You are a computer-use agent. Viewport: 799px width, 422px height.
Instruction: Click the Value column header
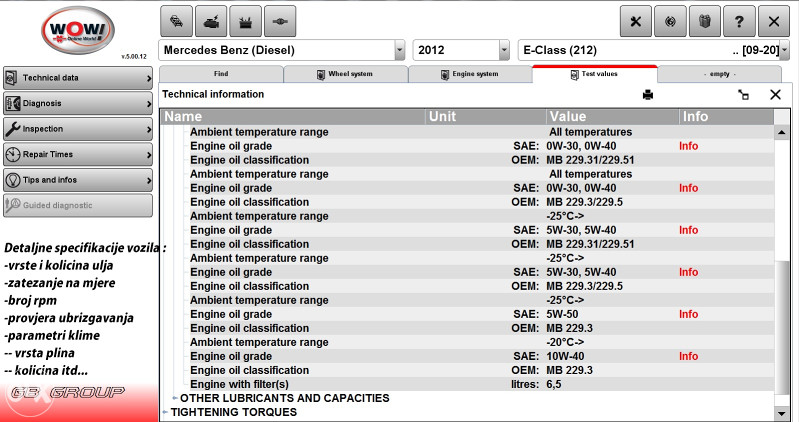point(613,117)
